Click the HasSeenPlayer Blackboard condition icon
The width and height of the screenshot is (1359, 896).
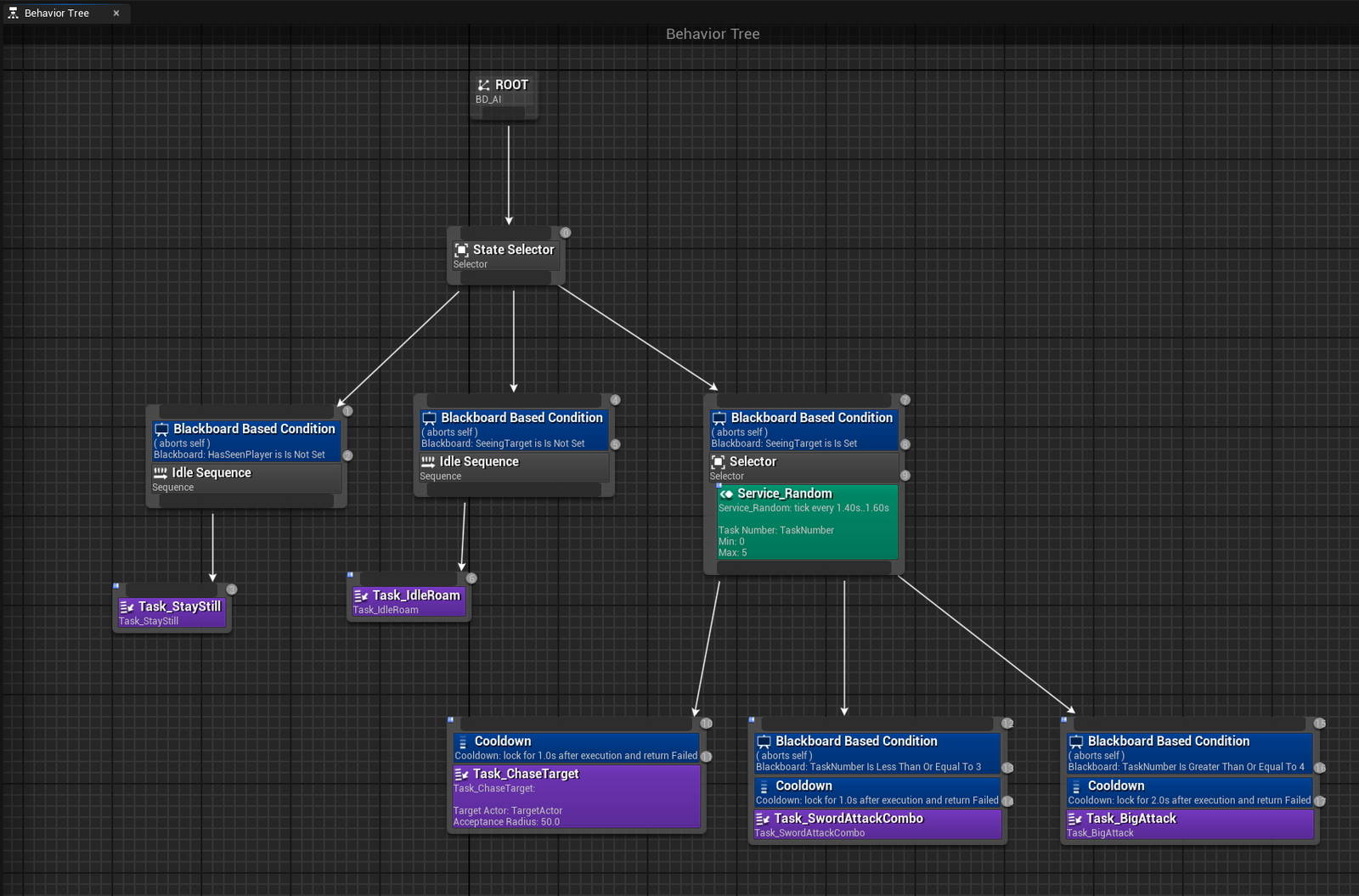161,430
